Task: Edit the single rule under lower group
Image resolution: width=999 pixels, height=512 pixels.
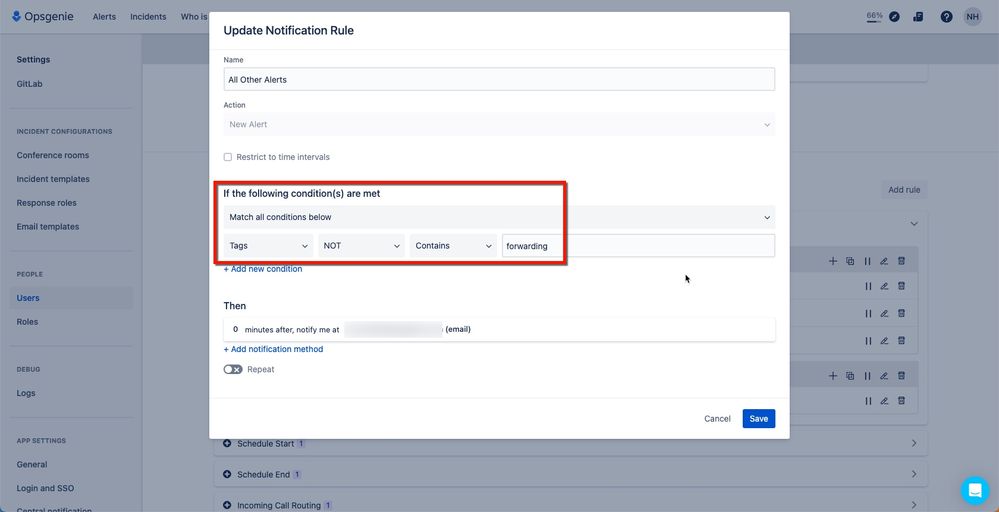Action: click(x=884, y=401)
